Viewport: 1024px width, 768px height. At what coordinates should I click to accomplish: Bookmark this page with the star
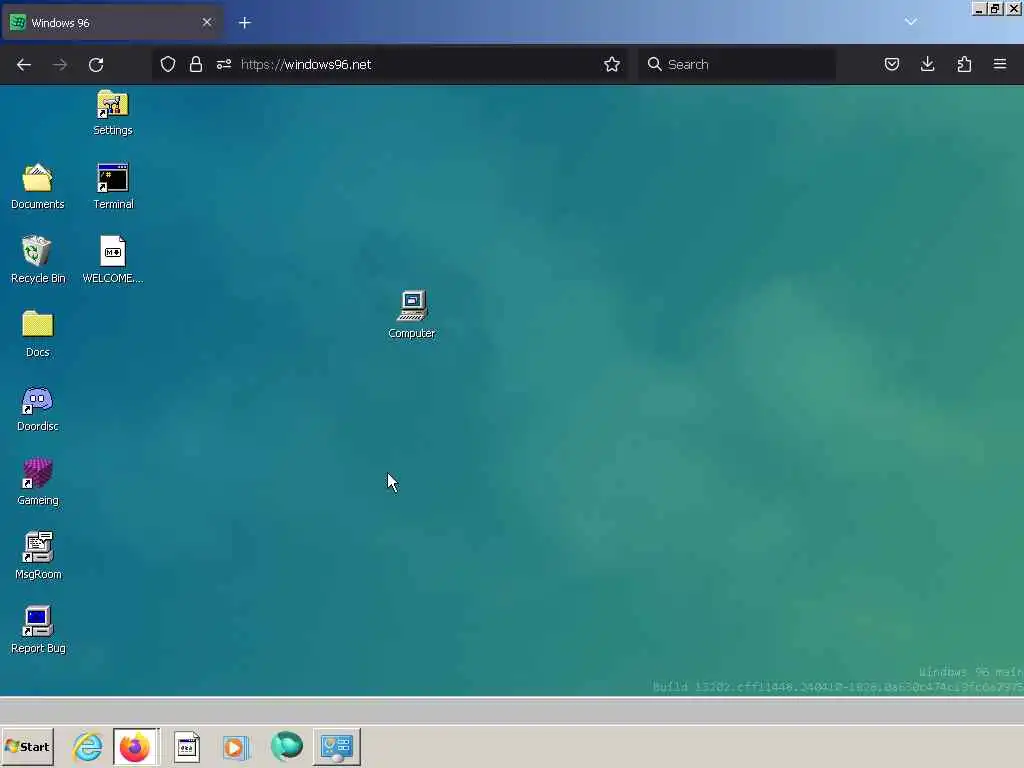pyautogui.click(x=612, y=64)
